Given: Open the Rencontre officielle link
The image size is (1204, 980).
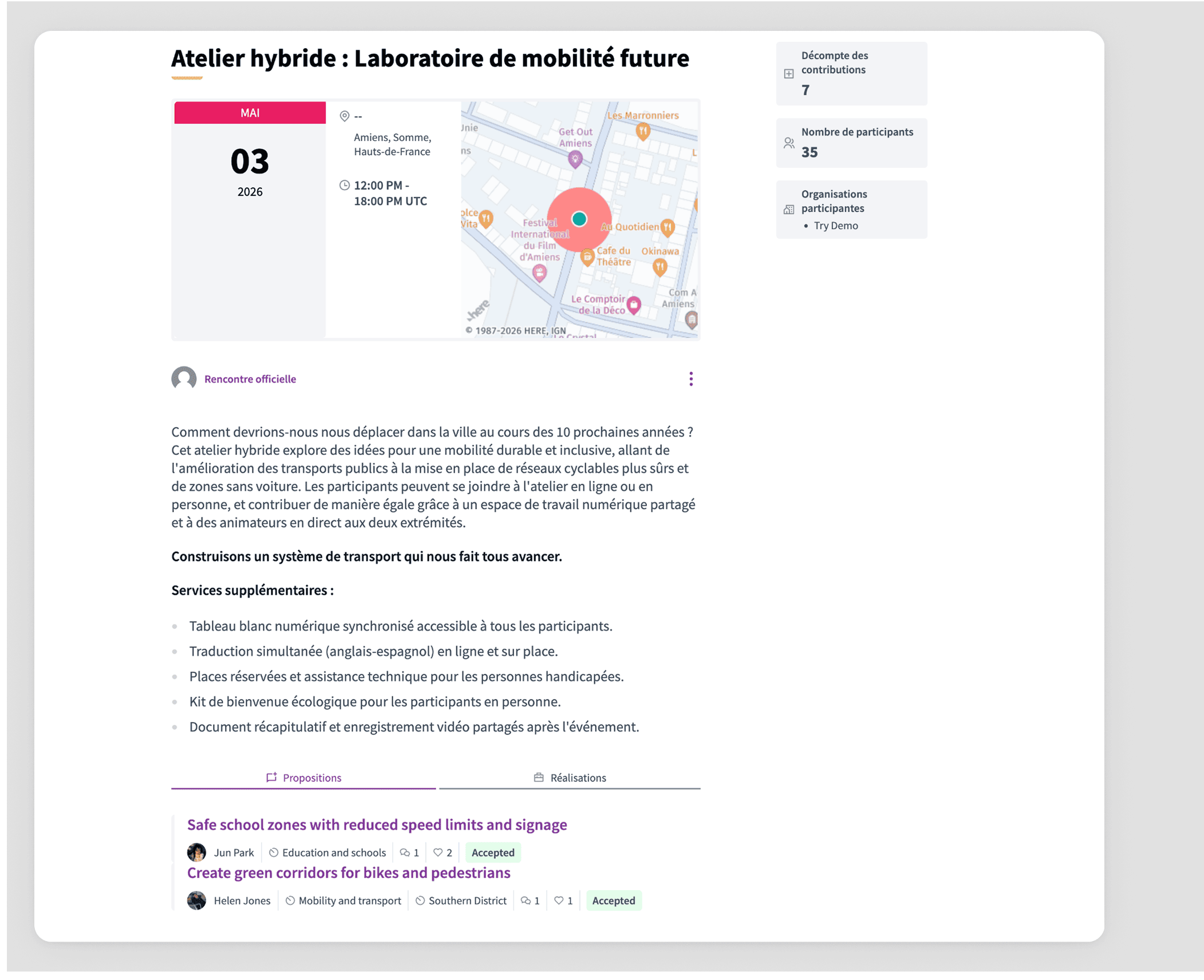Looking at the screenshot, I should [250, 379].
